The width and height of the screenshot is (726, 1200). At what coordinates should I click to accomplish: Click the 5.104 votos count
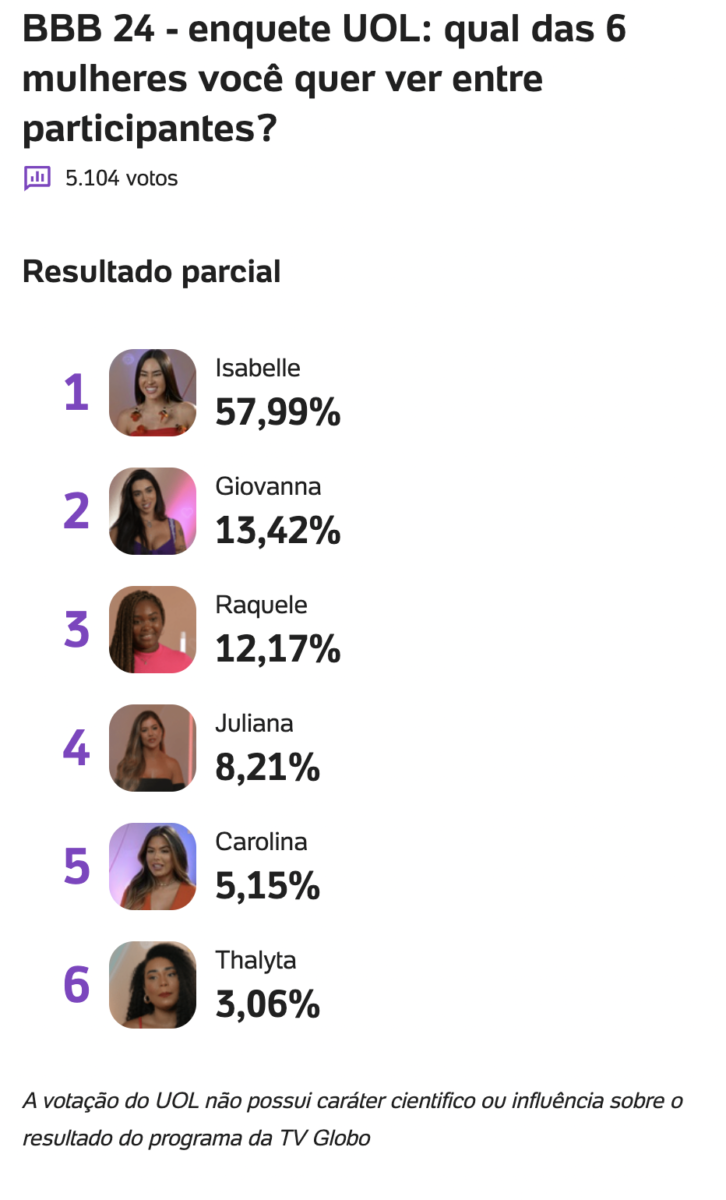(x=121, y=178)
